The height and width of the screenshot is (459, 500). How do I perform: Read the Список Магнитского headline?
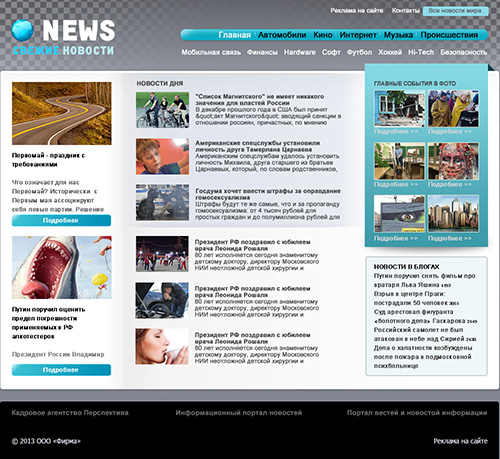(260, 100)
